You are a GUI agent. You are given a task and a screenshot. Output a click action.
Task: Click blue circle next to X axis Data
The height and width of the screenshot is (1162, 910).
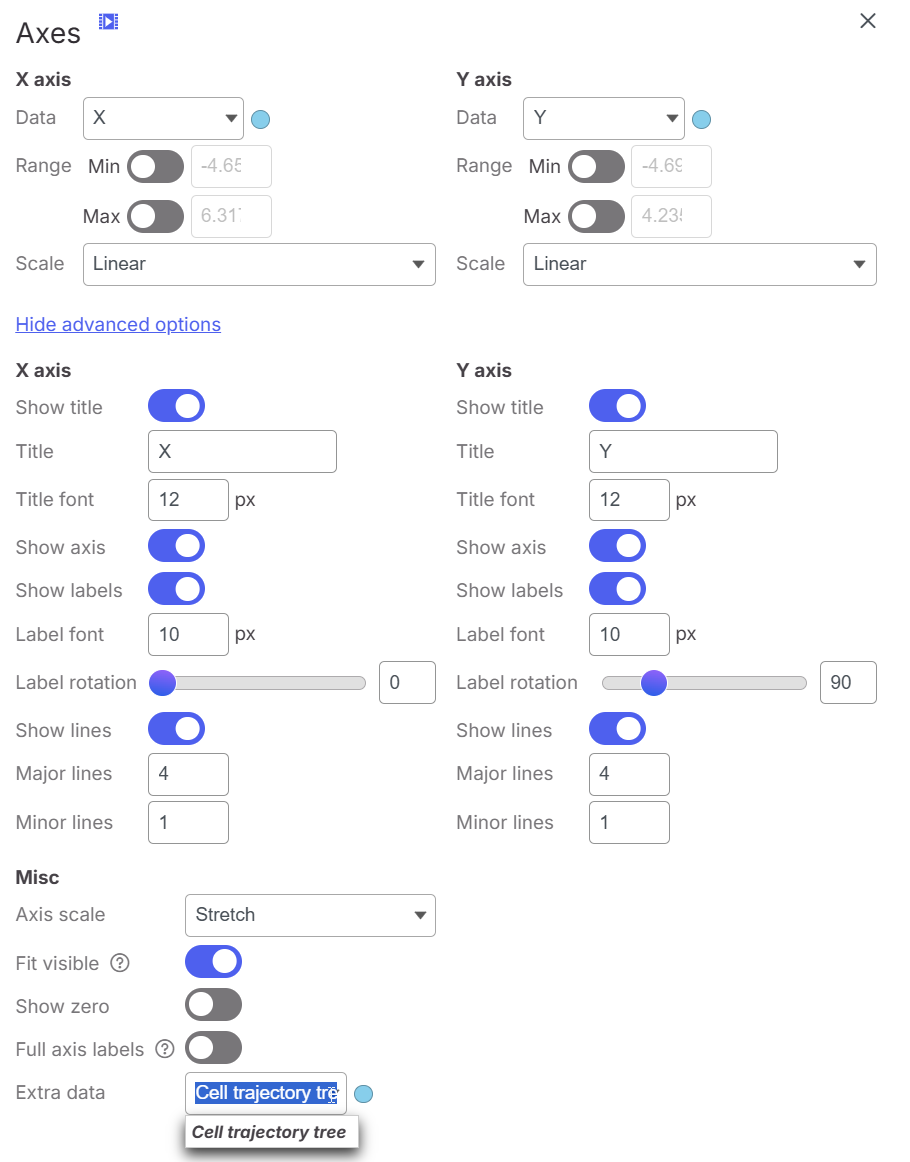point(261,119)
